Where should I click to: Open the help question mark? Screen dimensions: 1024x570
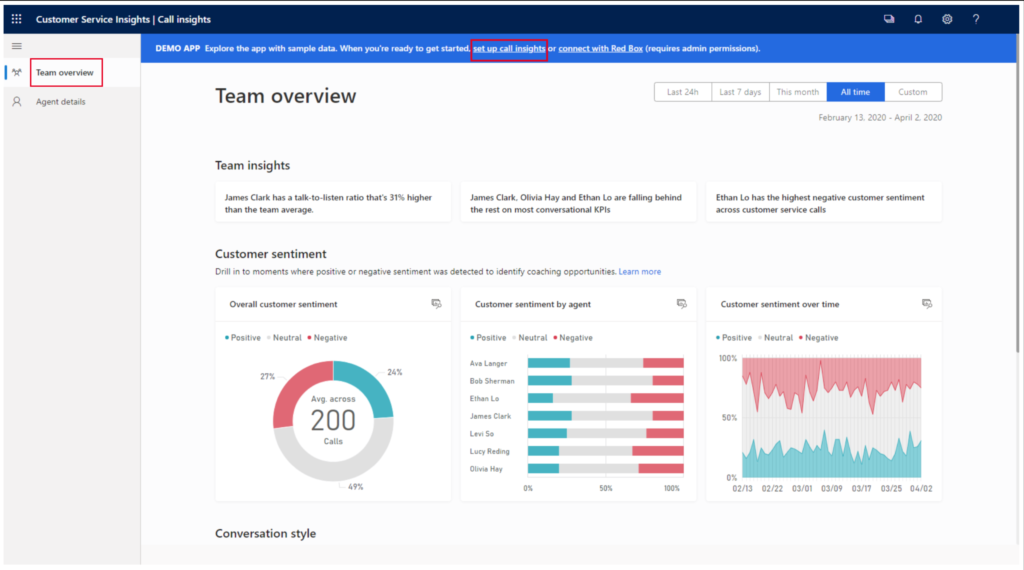tap(976, 19)
